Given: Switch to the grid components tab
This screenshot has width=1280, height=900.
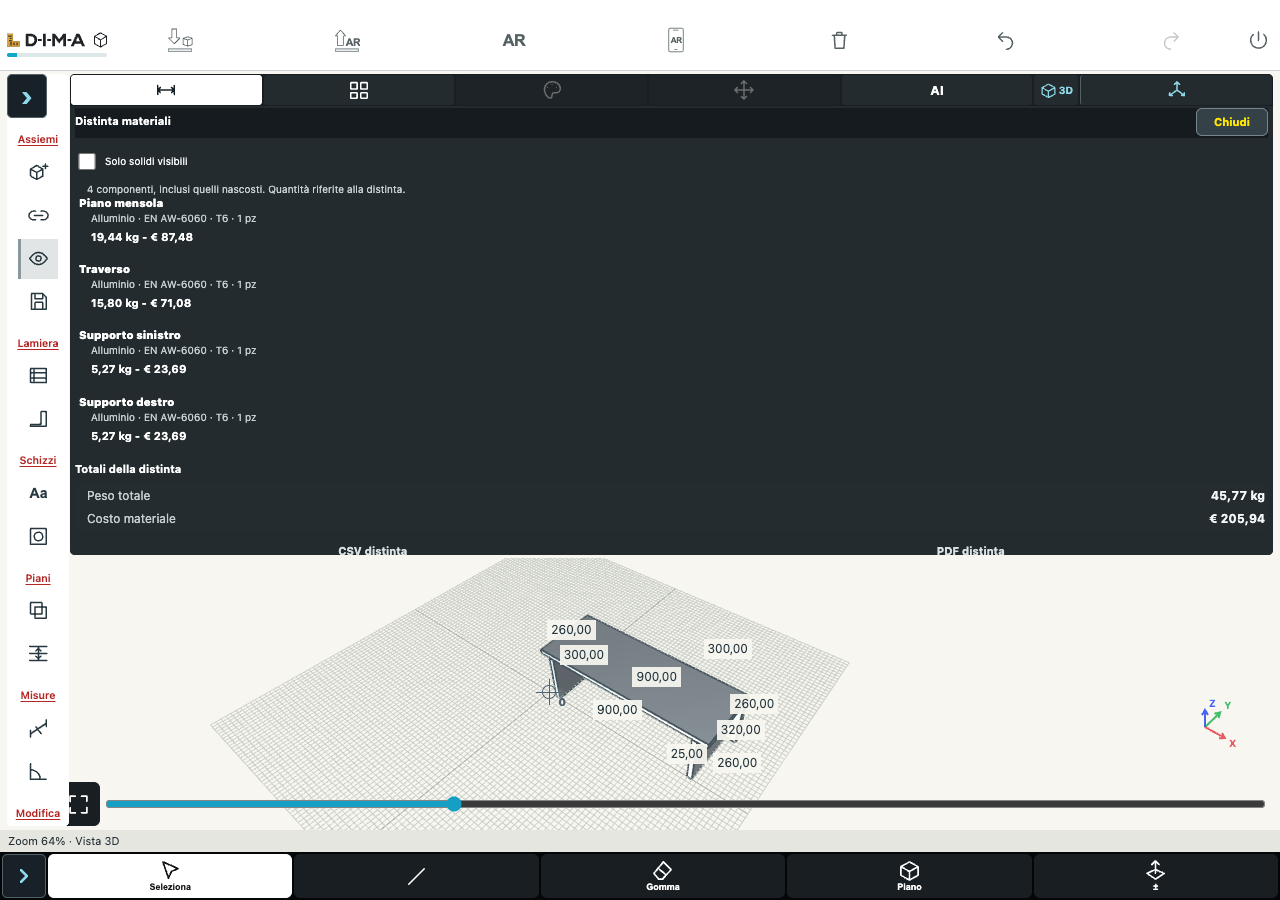Looking at the screenshot, I should click(x=359, y=90).
